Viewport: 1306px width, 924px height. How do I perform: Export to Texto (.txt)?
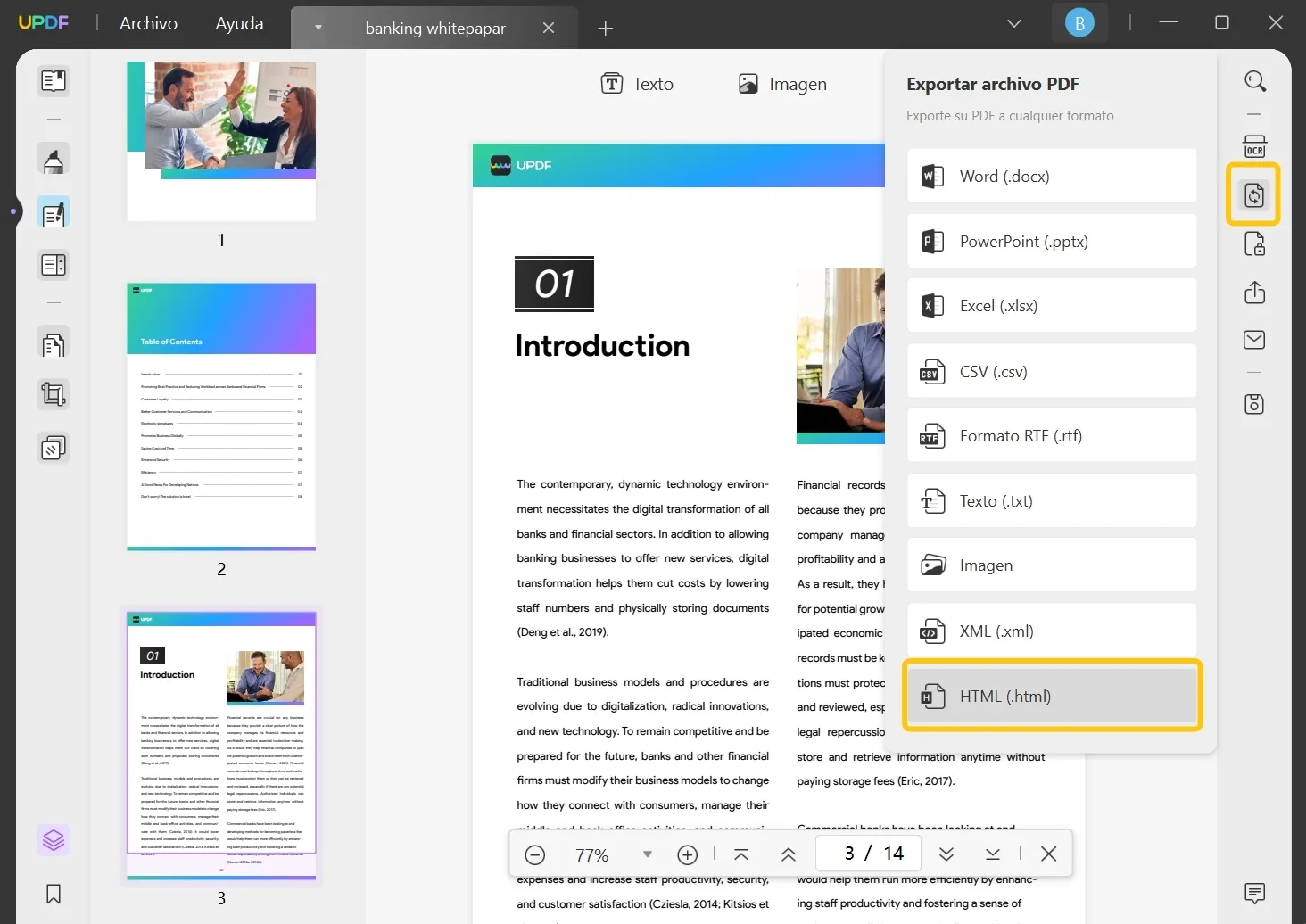pos(1052,500)
